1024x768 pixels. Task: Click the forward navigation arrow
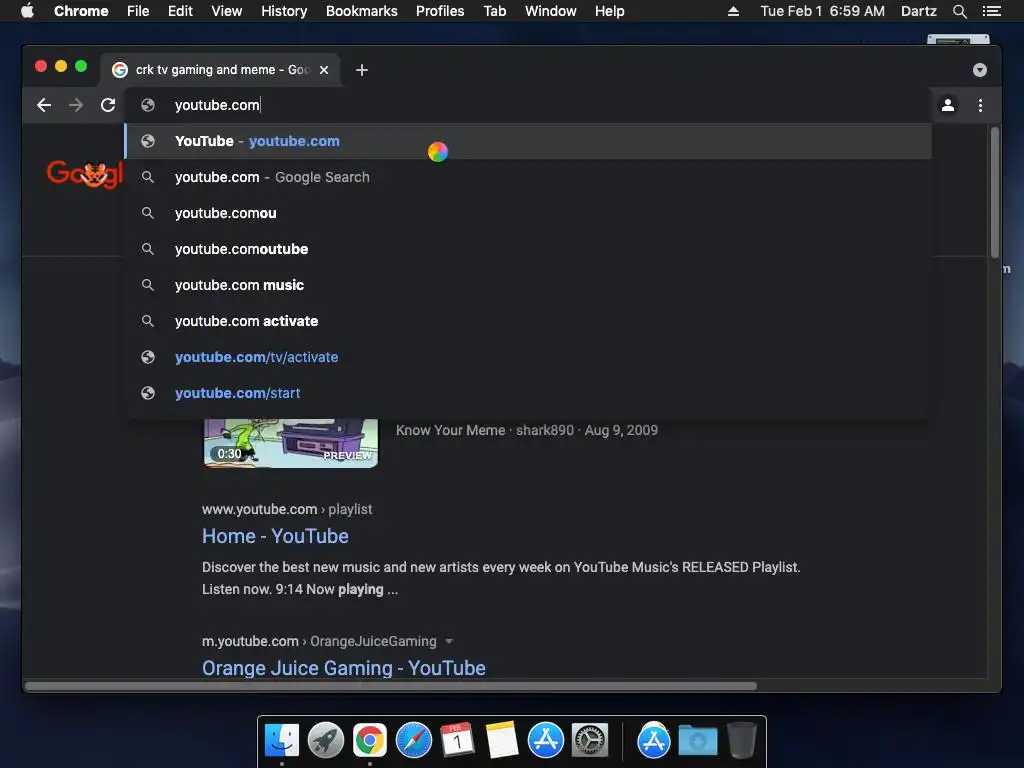[x=76, y=105]
